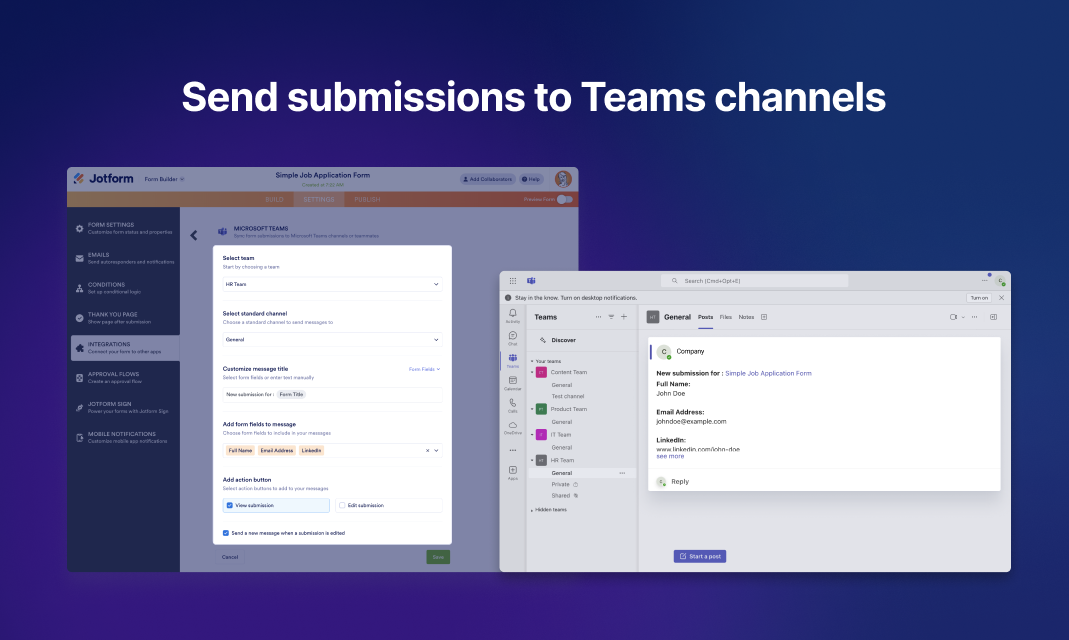This screenshot has height=640, width=1069.
Task: Collapse the Product Team tree
Action: coord(532,410)
